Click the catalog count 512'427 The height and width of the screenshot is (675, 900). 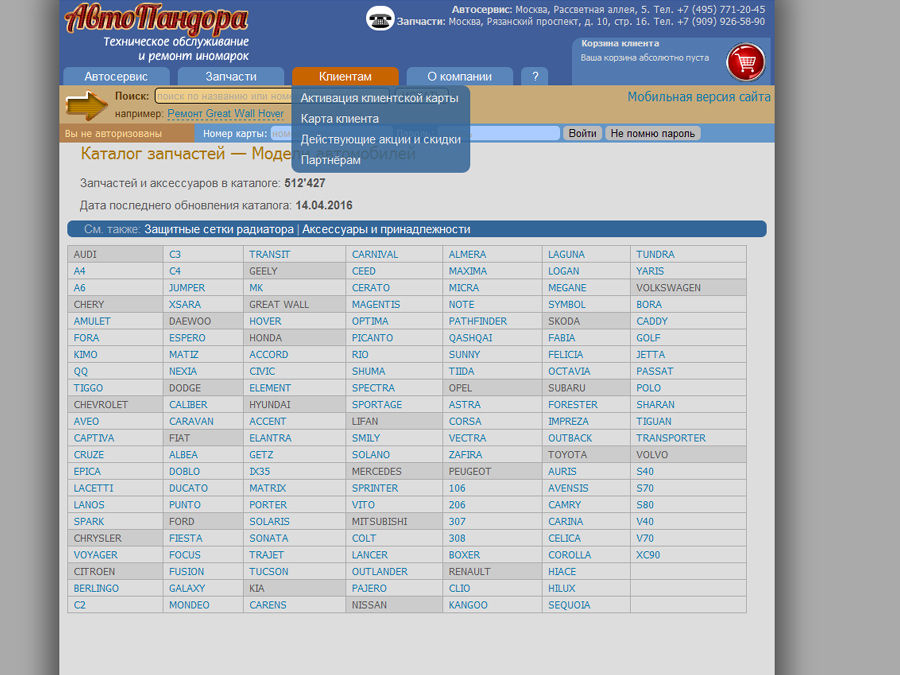[x=305, y=183]
